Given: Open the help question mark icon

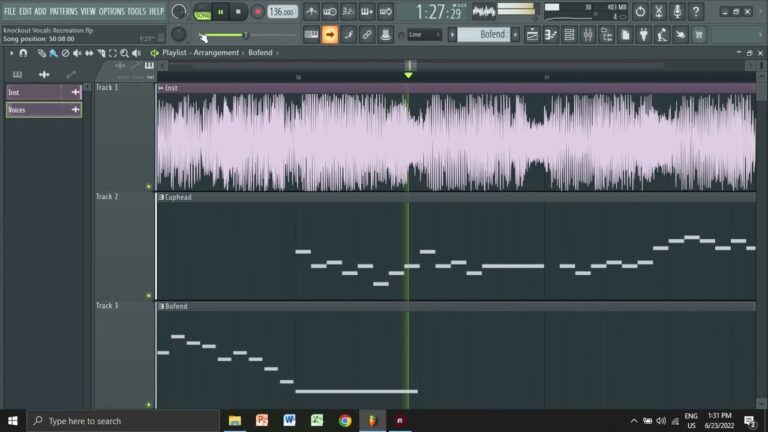Looking at the screenshot, I should point(696,11).
